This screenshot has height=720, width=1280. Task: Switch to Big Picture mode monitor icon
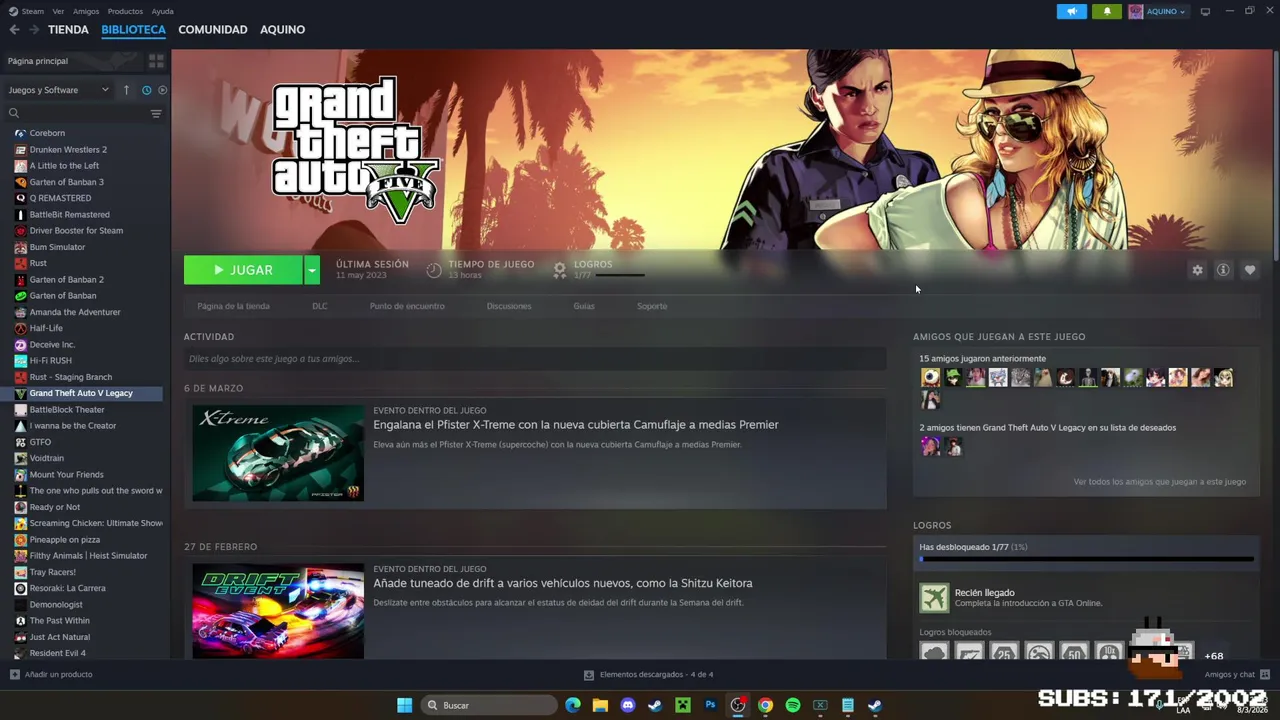[1205, 11]
